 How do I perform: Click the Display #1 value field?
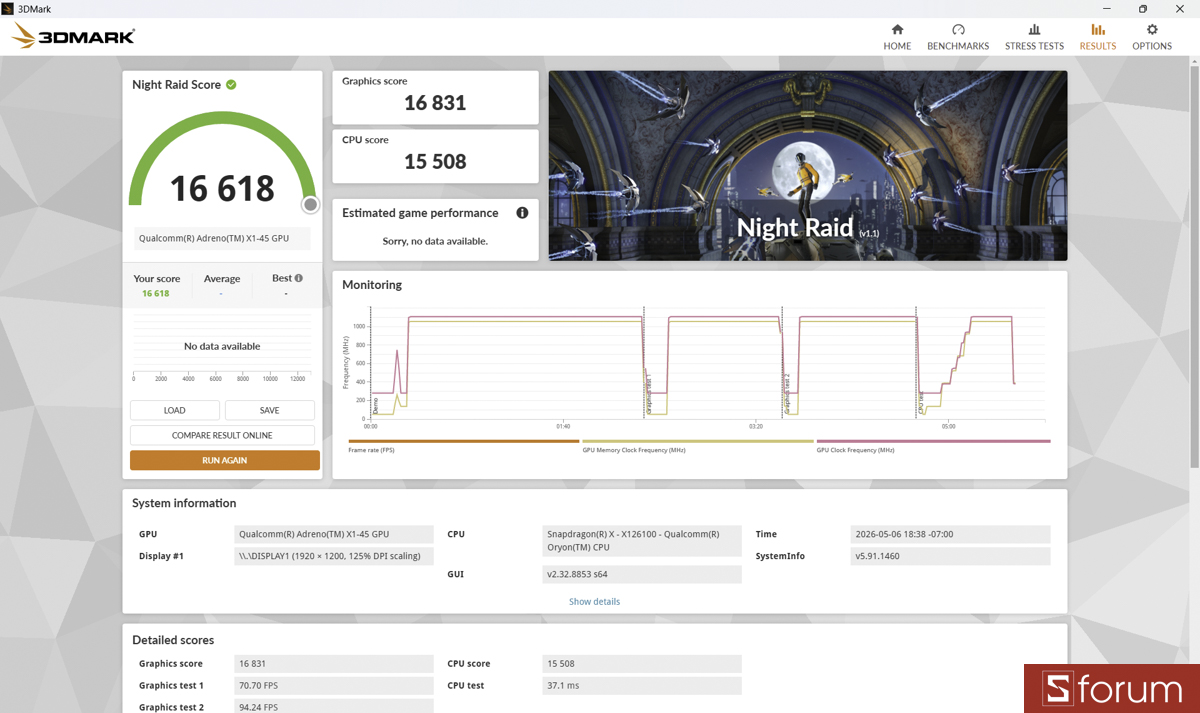point(334,556)
